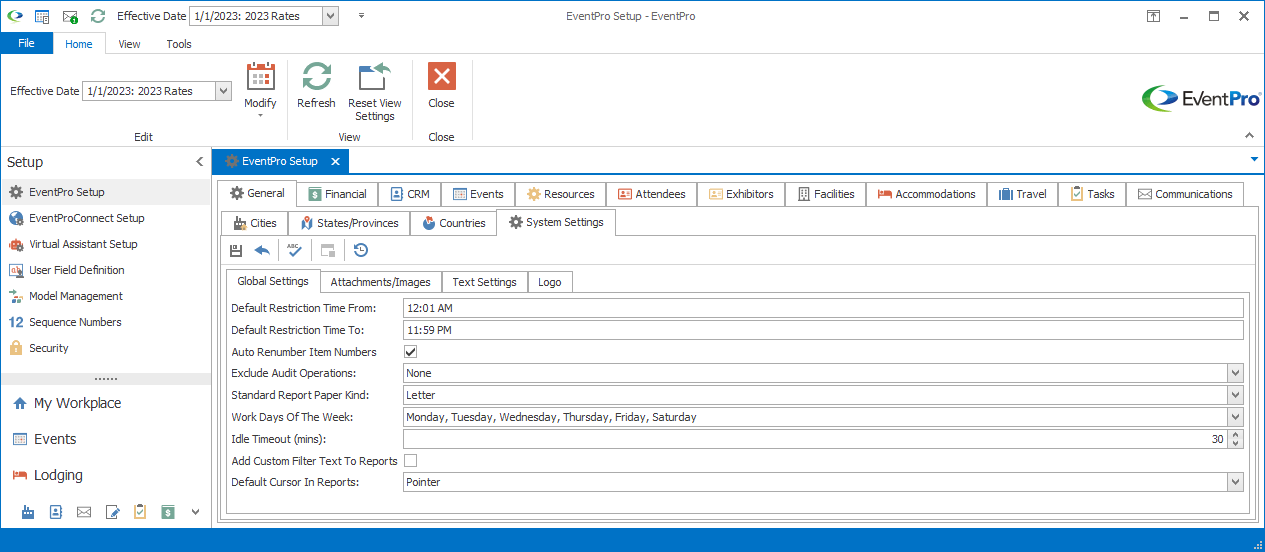1265x552 pixels.
Task: Open the quick access toolbar customize arrow
Action: coord(361,16)
